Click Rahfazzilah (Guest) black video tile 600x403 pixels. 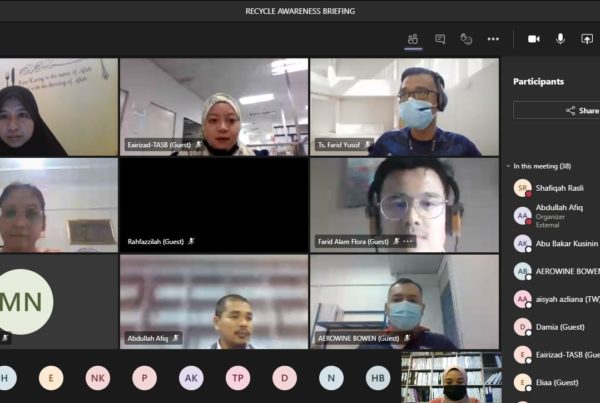214,205
